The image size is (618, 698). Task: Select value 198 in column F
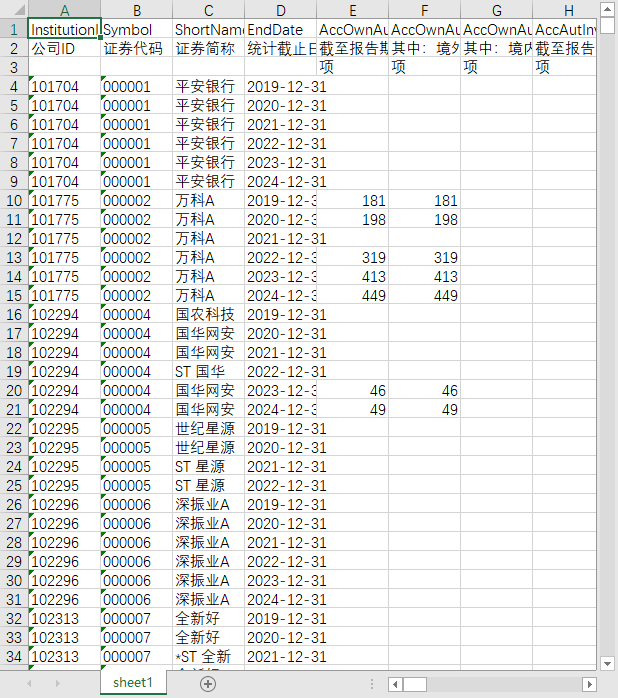tap(425, 219)
